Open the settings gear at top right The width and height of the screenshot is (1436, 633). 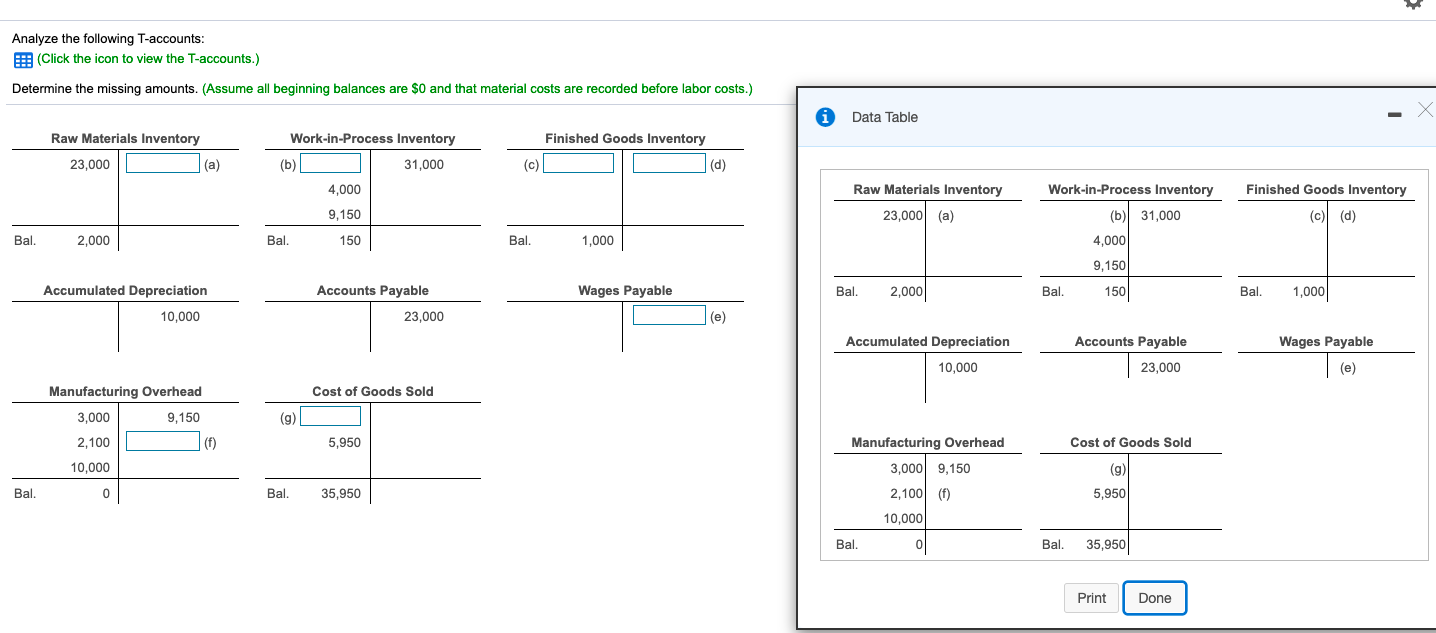[x=1414, y=5]
